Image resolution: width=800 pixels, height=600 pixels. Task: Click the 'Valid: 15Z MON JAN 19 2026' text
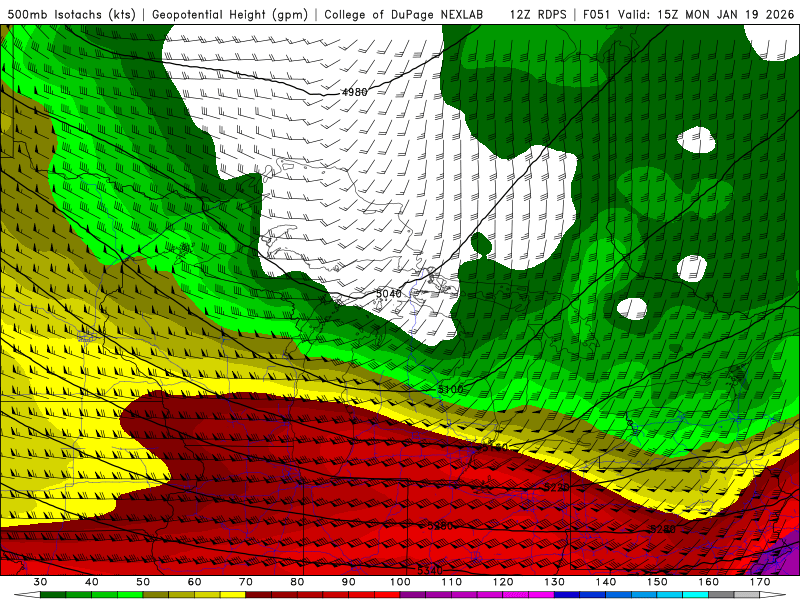pyautogui.click(x=706, y=14)
